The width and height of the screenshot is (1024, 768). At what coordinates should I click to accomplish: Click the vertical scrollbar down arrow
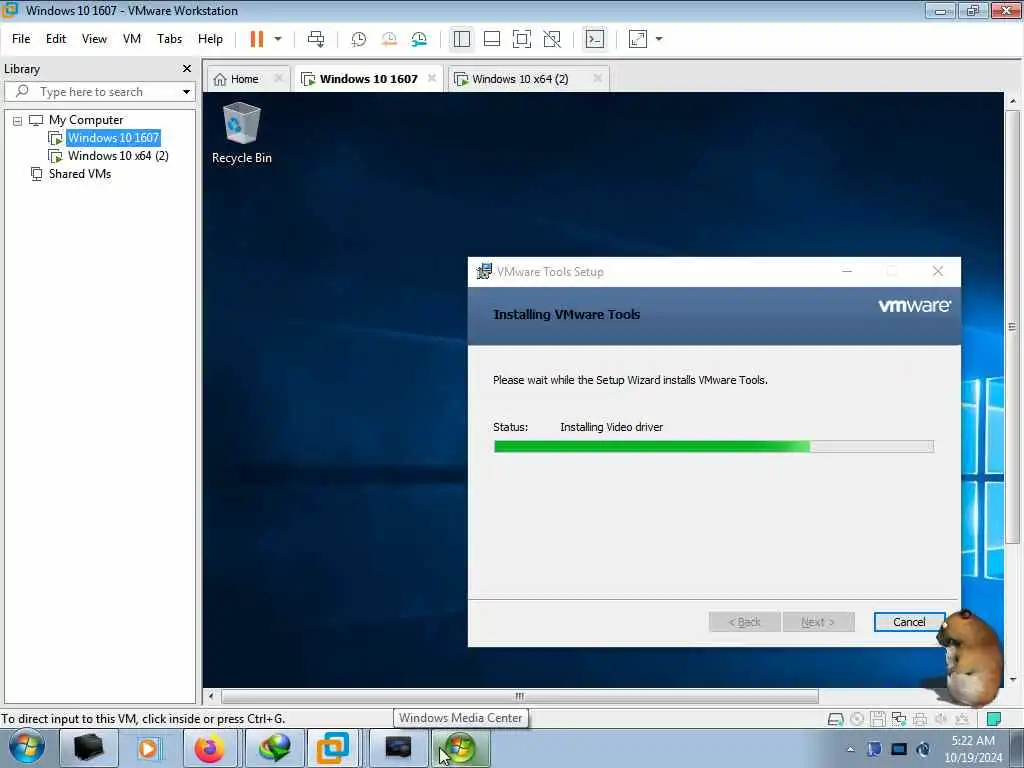point(1012,680)
